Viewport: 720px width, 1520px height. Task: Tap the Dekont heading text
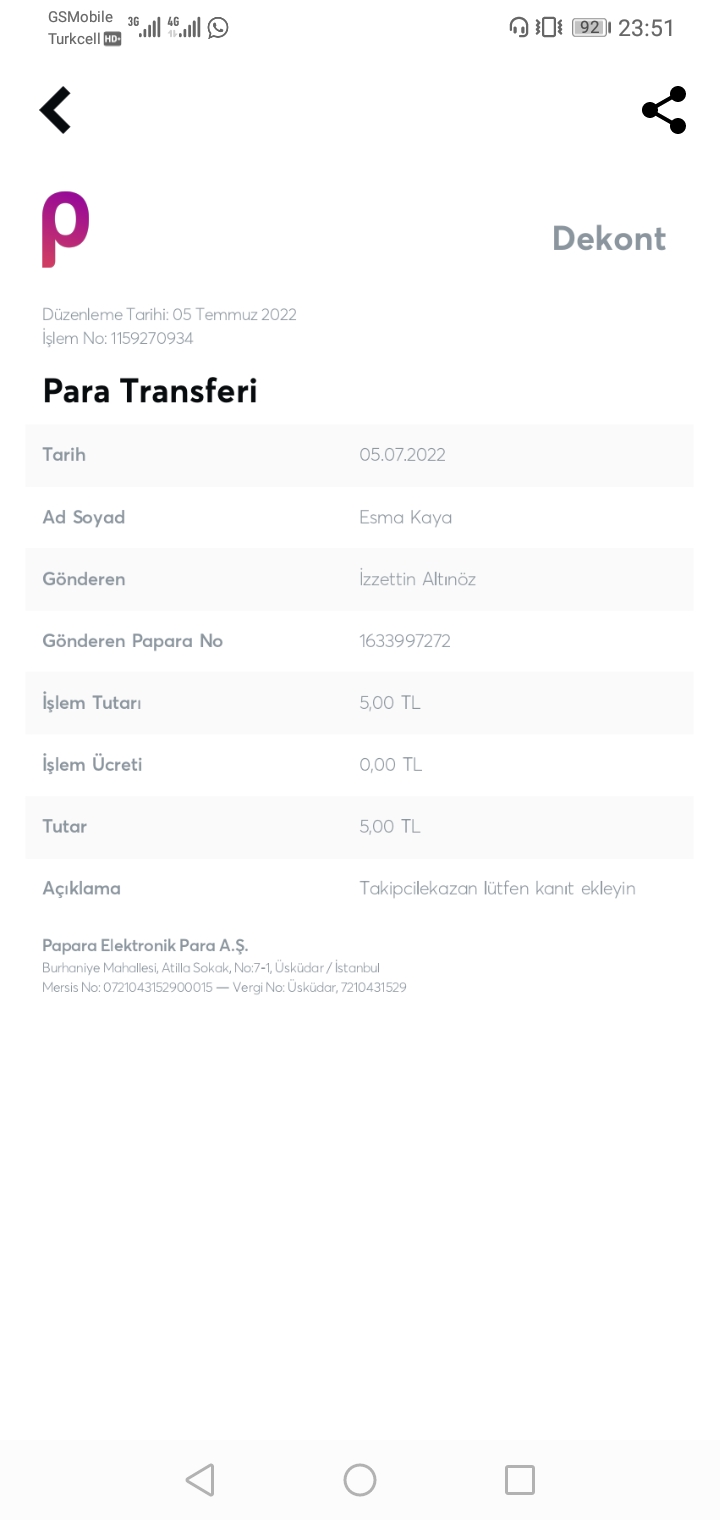[609, 238]
